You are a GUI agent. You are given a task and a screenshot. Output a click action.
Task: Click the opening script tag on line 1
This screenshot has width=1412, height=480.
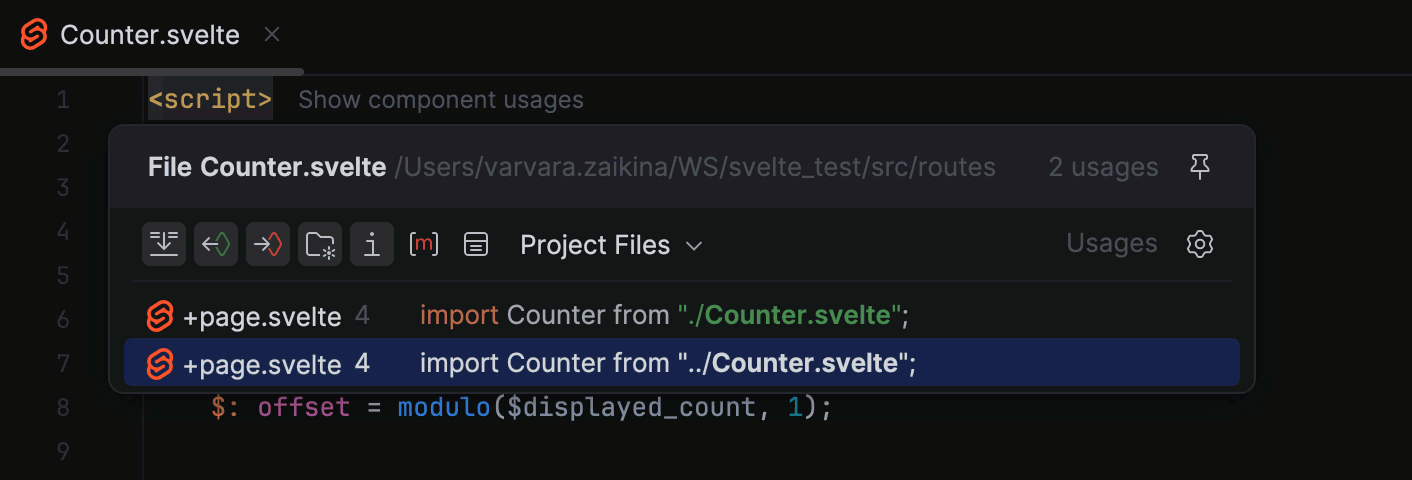pyautogui.click(x=210, y=100)
